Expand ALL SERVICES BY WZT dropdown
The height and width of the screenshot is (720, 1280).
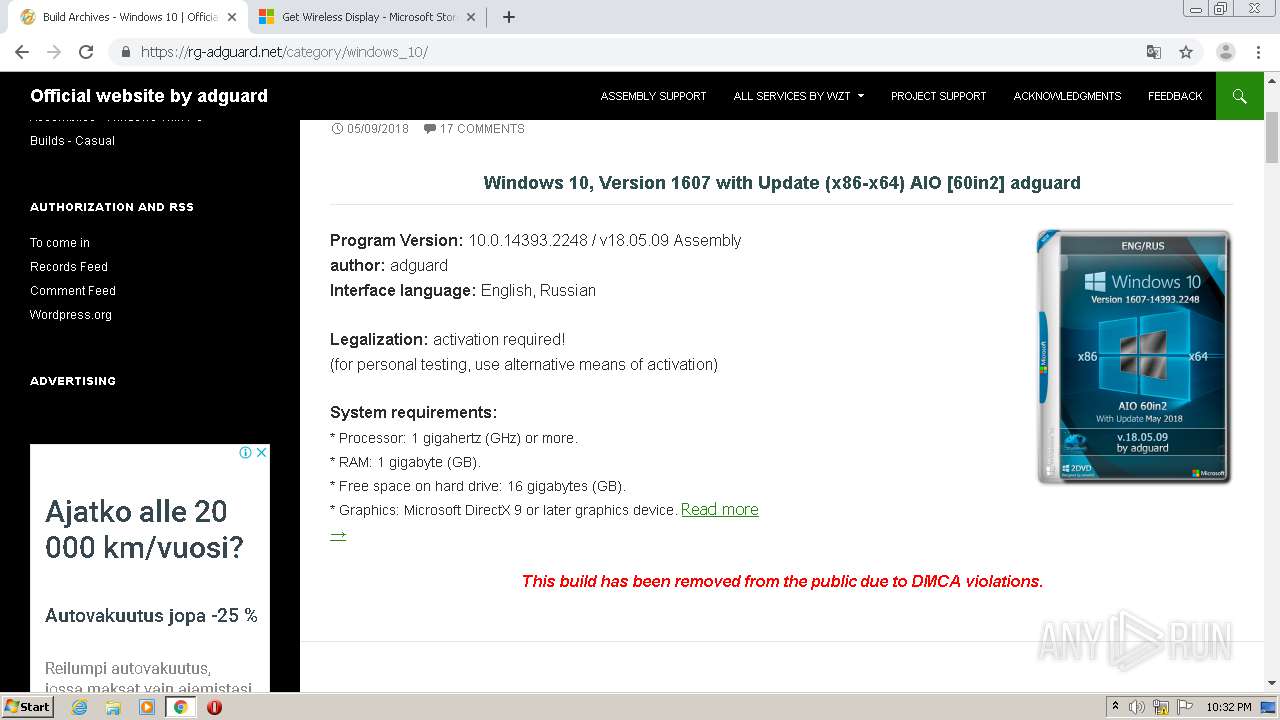(x=799, y=96)
